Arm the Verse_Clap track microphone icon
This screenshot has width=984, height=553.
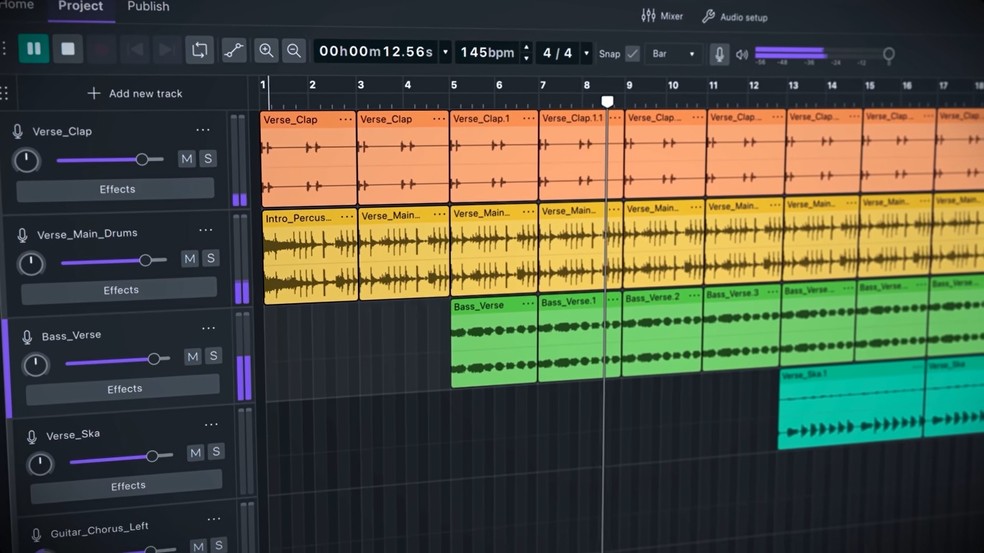point(18,131)
